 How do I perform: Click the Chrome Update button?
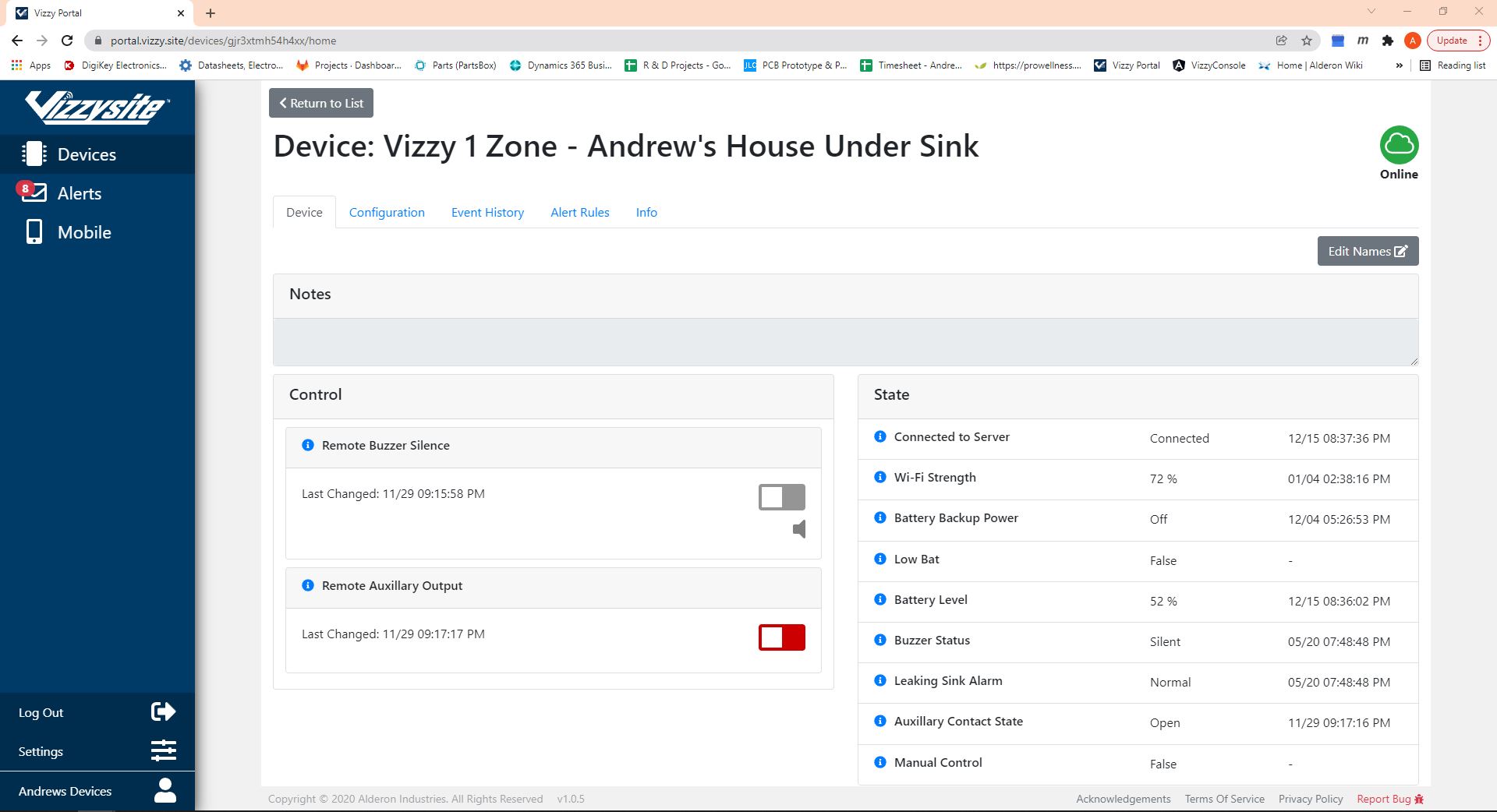coord(1458,41)
